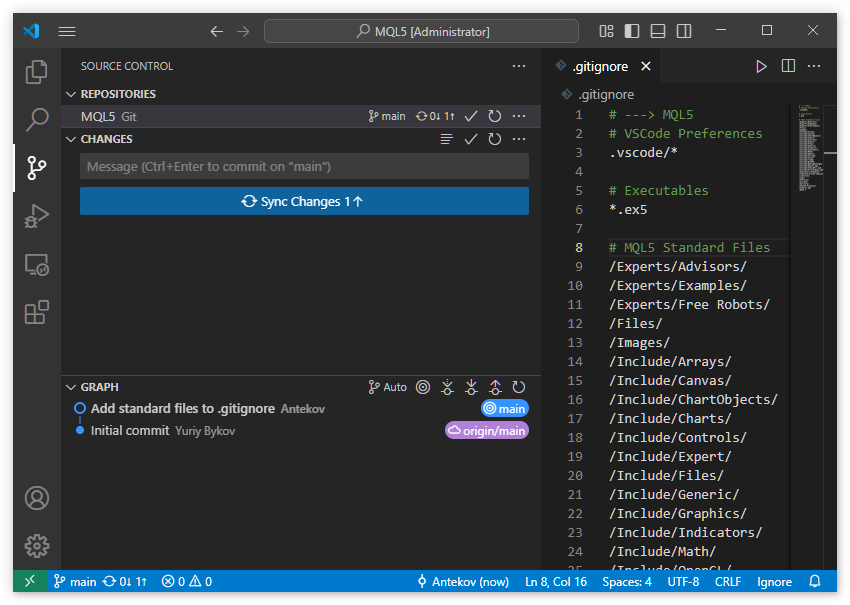The height and width of the screenshot is (605, 850).
Task: Open the Search view in activity bar
Action: [37, 120]
